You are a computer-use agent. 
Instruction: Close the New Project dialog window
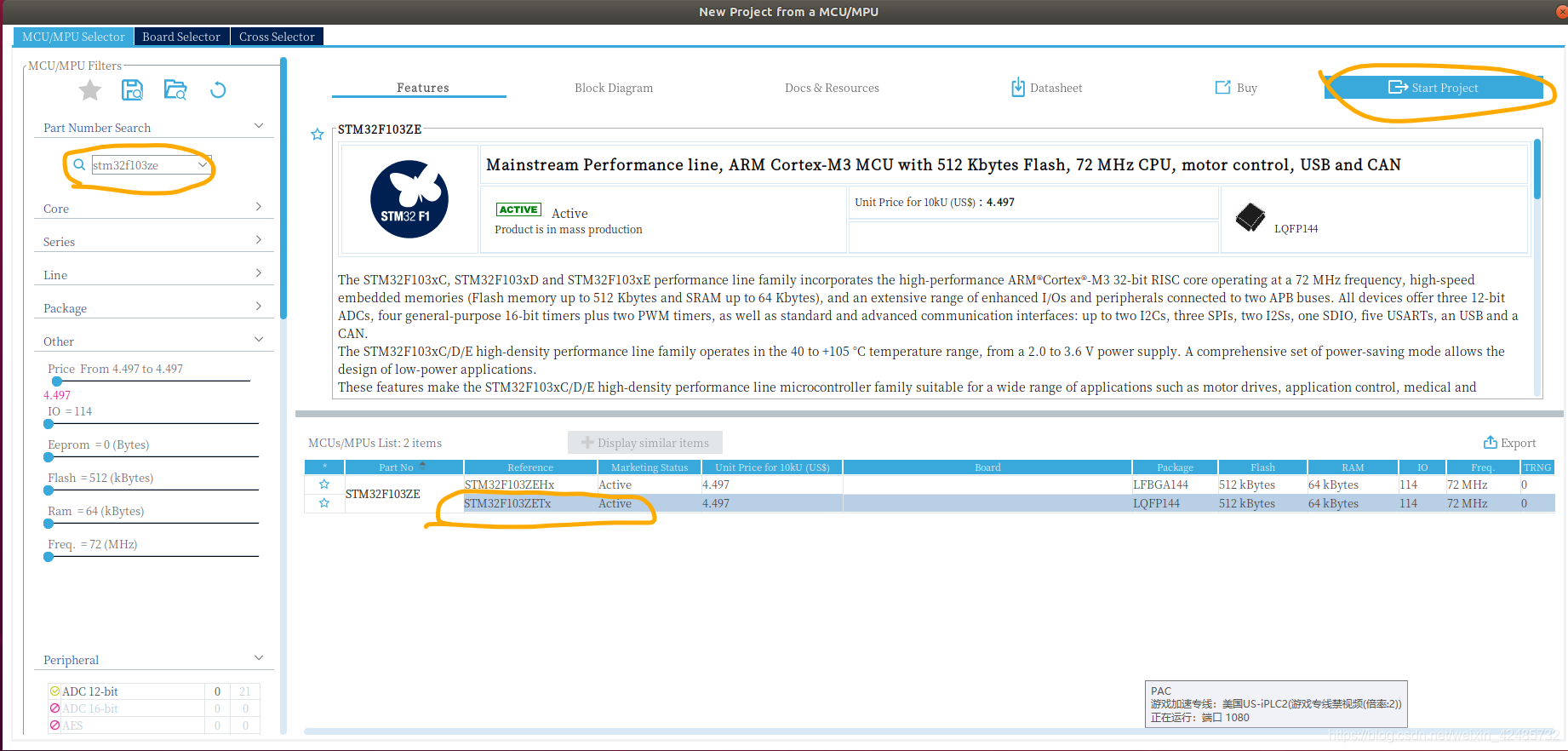coord(1561,12)
